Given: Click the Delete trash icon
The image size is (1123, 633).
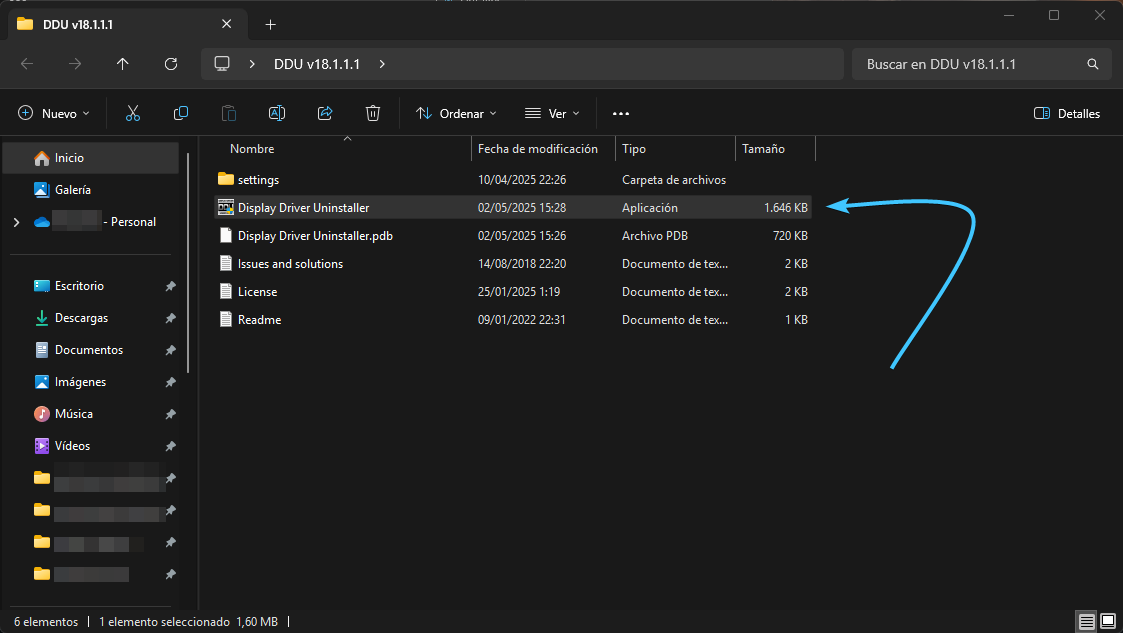Looking at the screenshot, I should [372, 113].
